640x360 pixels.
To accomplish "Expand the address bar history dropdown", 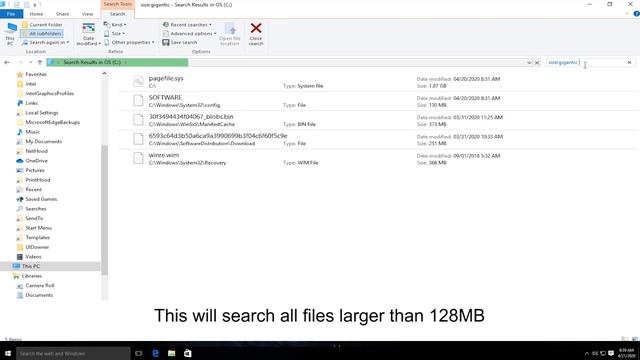I will coord(529,62).
